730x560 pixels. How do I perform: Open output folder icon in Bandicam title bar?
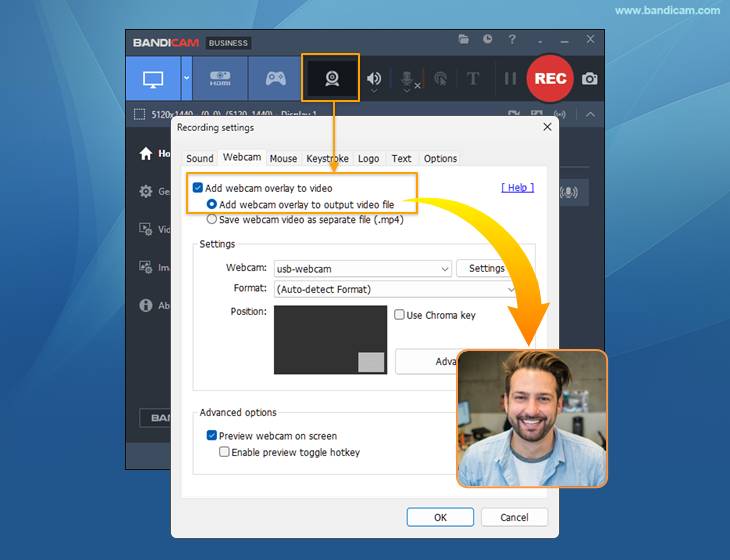pos(463,40)
